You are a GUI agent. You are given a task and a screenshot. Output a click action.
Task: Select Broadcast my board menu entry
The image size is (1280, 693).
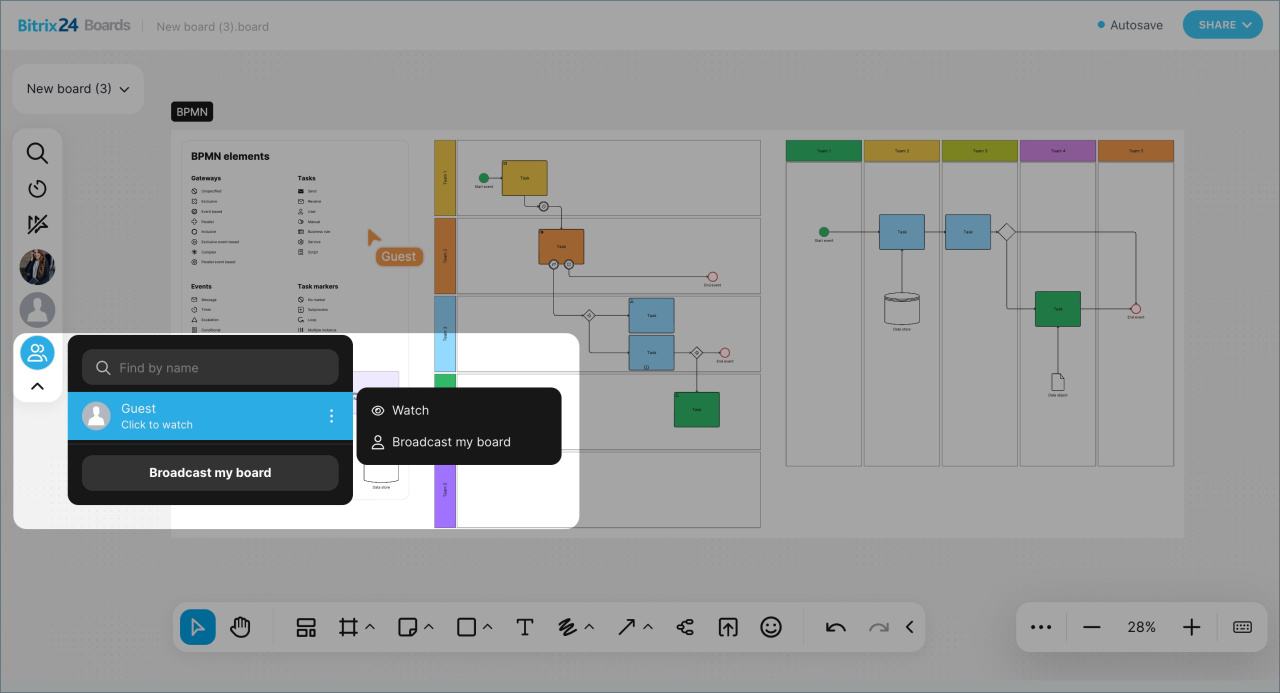(x=451, y=442)
